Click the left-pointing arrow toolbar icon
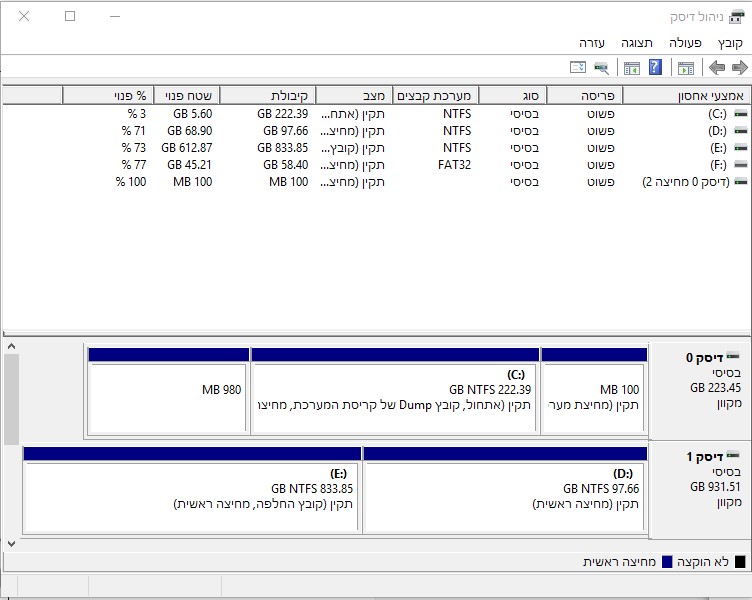Image resolution: width=752 pixels, height=600 pixels. pyautogui.click(x=717, y=68)
